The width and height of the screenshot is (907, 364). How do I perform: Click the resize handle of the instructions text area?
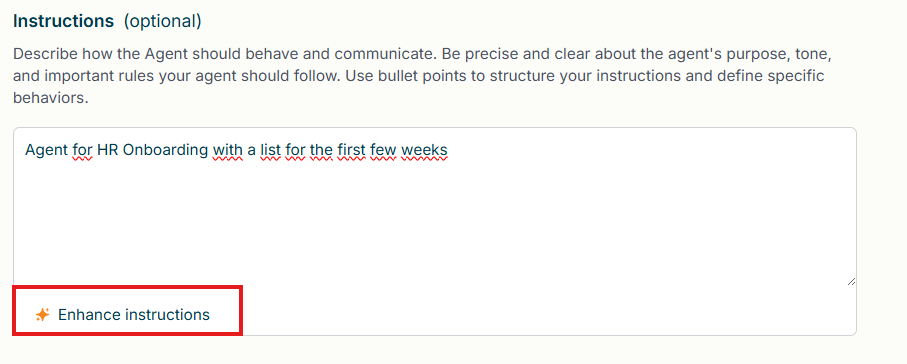point(851,281)
